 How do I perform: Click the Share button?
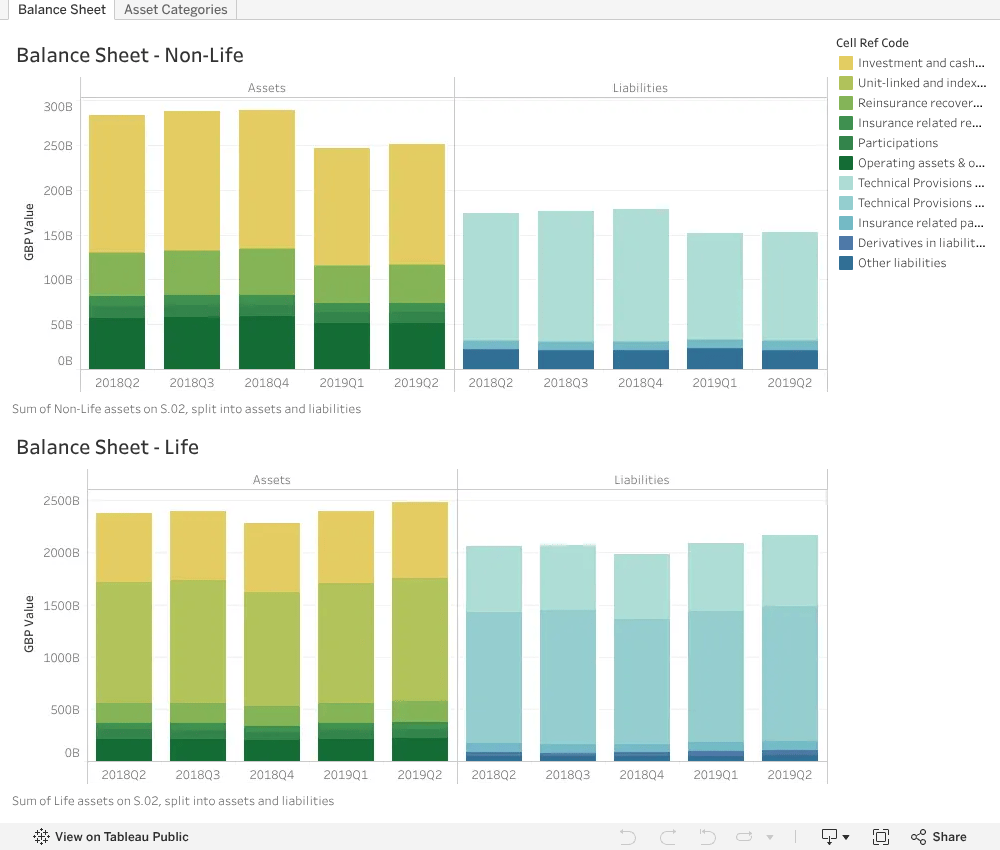coord(938,837)
